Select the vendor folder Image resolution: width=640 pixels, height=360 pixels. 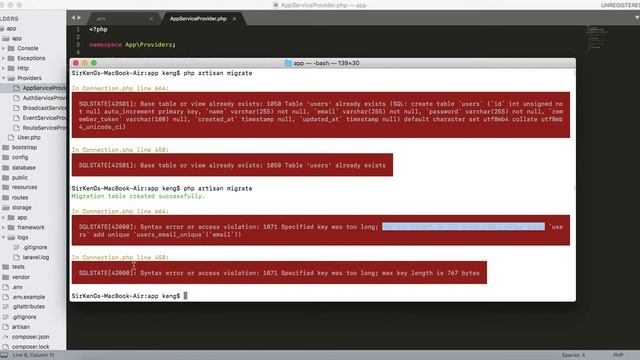tap(20, 277)
